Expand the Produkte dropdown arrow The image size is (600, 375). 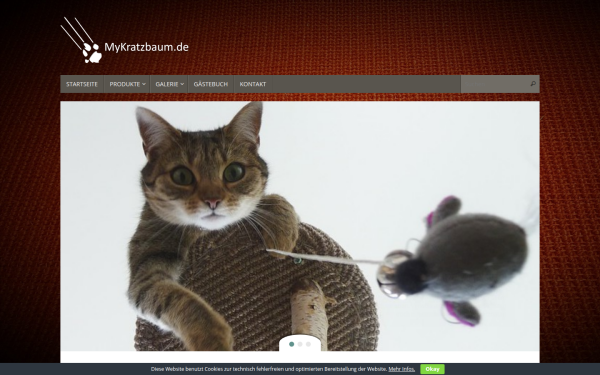144,84
